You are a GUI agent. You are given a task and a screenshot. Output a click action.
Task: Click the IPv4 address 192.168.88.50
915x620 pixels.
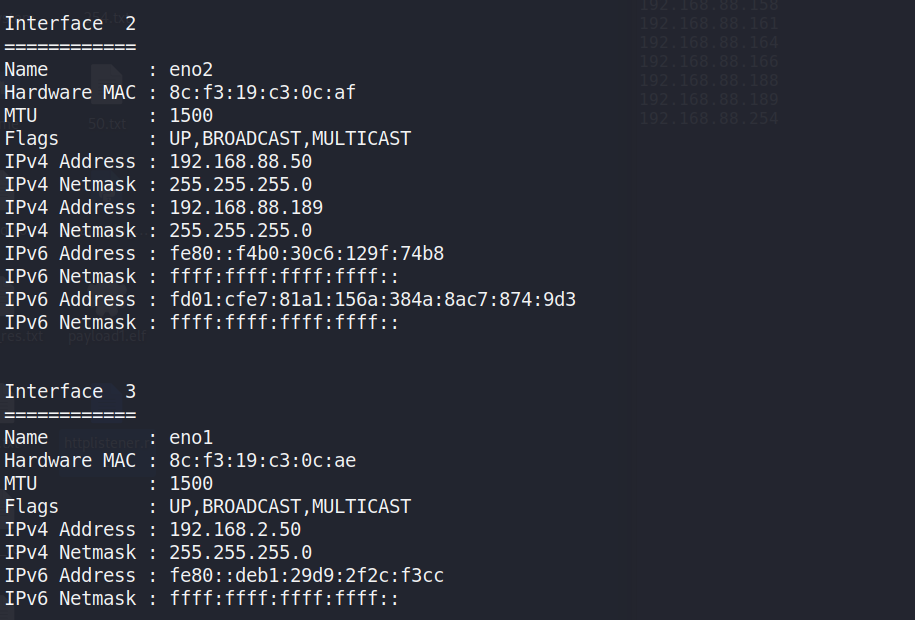point(240,161)
